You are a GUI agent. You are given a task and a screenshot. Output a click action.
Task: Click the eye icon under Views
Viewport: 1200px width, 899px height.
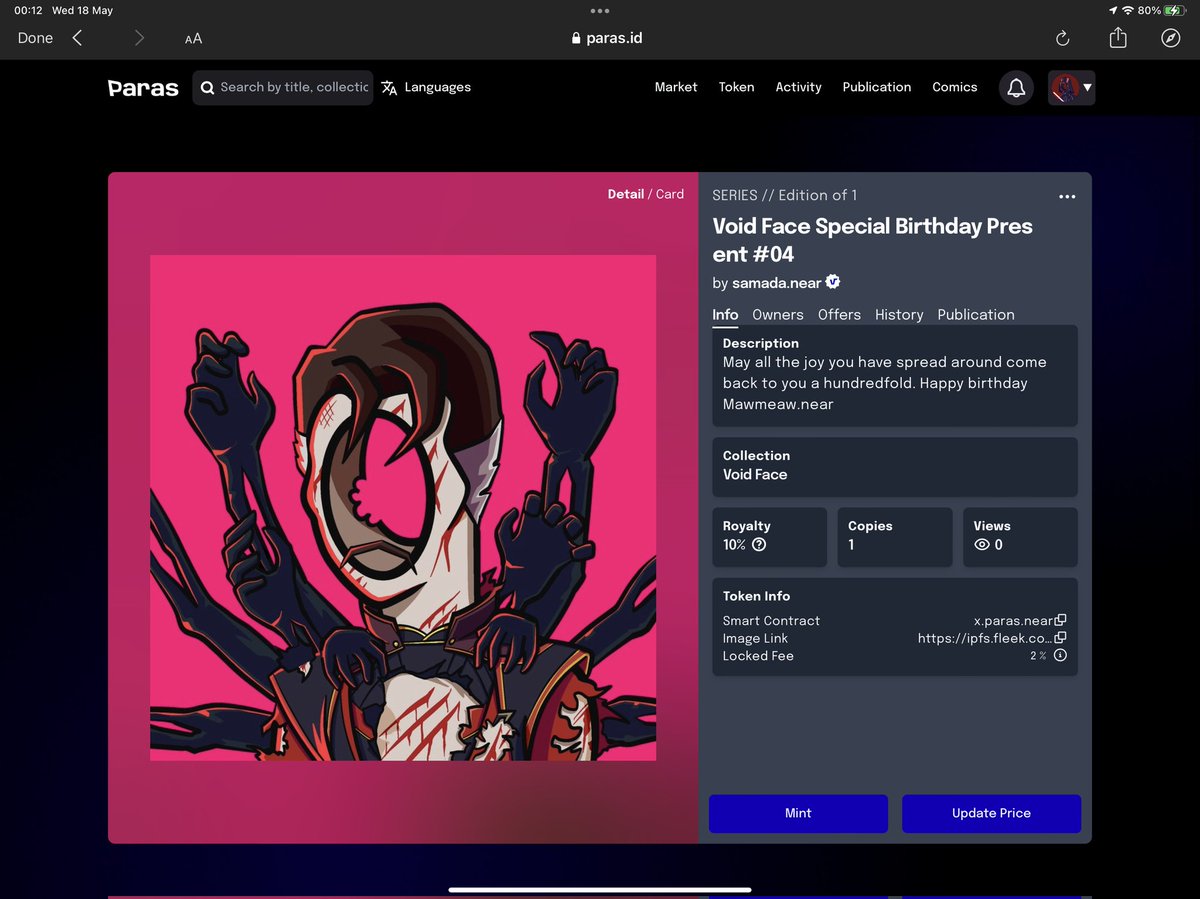(x=982, y=545)
